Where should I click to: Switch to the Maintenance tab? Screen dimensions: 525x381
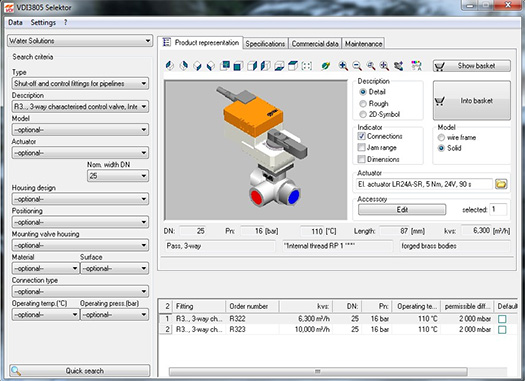tap(363, 44)
